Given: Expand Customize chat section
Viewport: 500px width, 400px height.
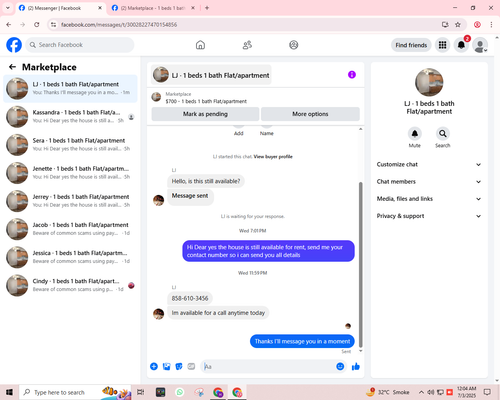Looking at the screenshot, I should click(429, 164).
